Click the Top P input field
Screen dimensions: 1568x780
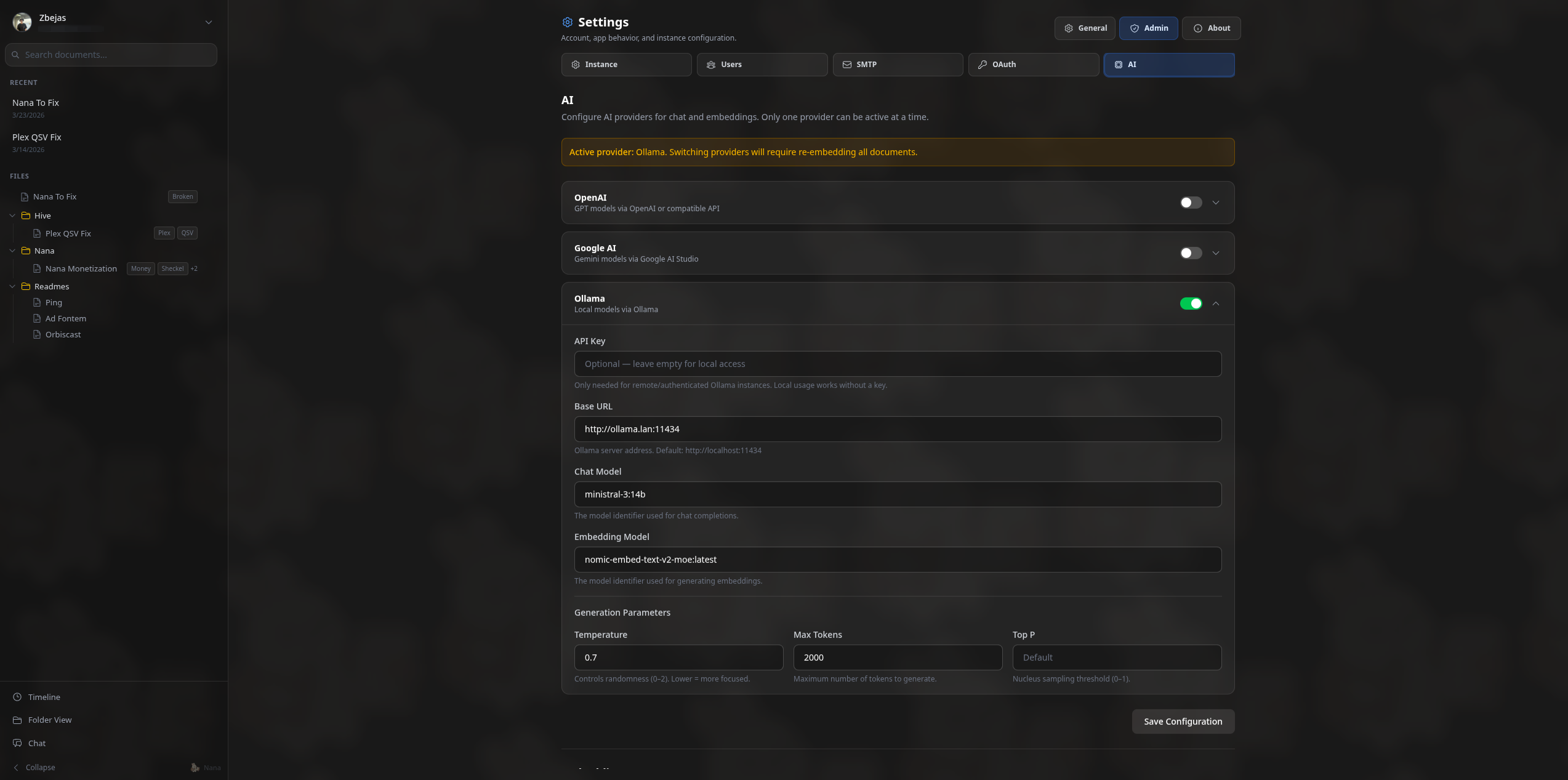tap(1117, 657)
